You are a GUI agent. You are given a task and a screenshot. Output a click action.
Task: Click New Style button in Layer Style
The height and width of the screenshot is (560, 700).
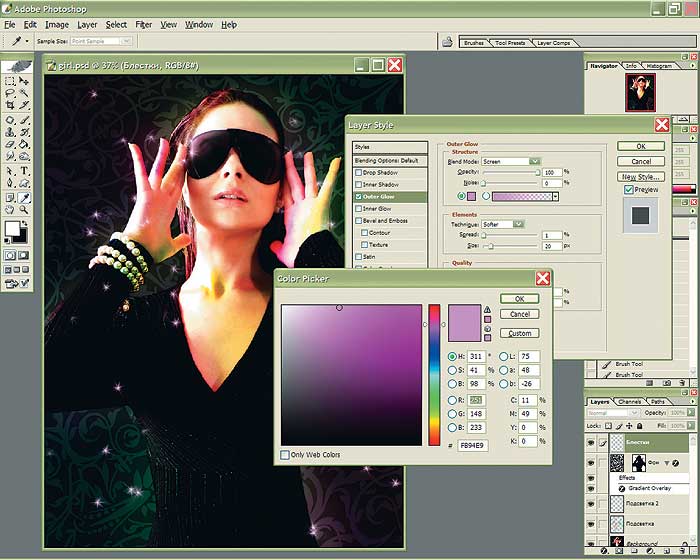coord(641,177)
